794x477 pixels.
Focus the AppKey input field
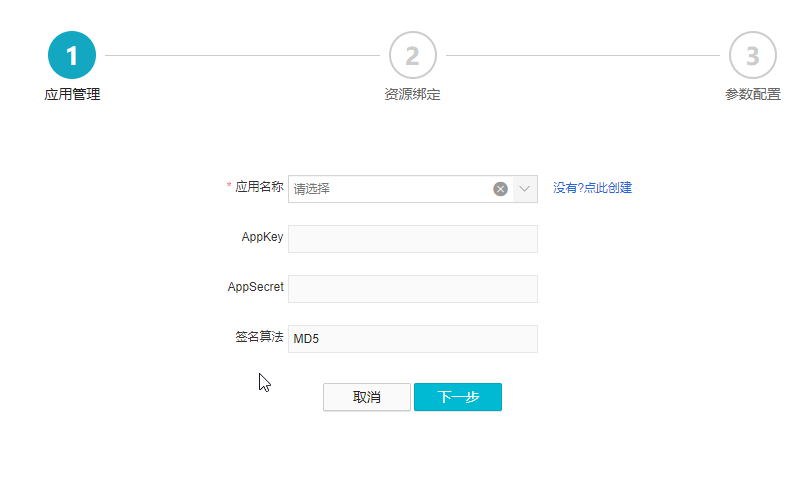point(413,239)
